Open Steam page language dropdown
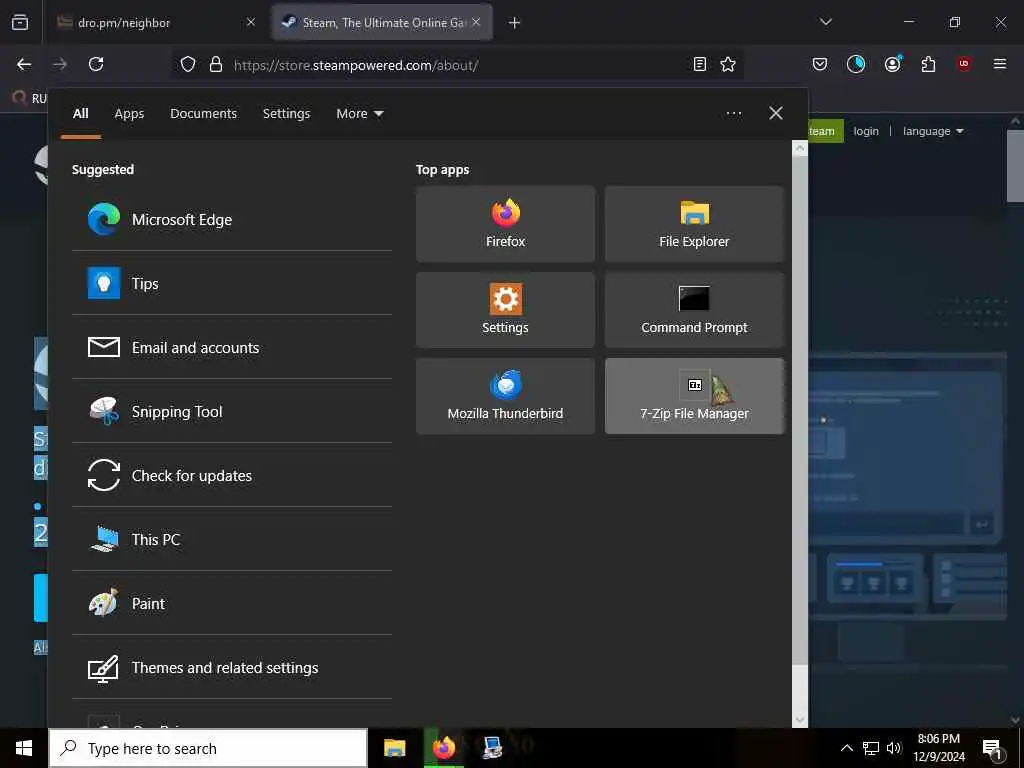This screenshot has width=1024, height=768. click(933, 131)
